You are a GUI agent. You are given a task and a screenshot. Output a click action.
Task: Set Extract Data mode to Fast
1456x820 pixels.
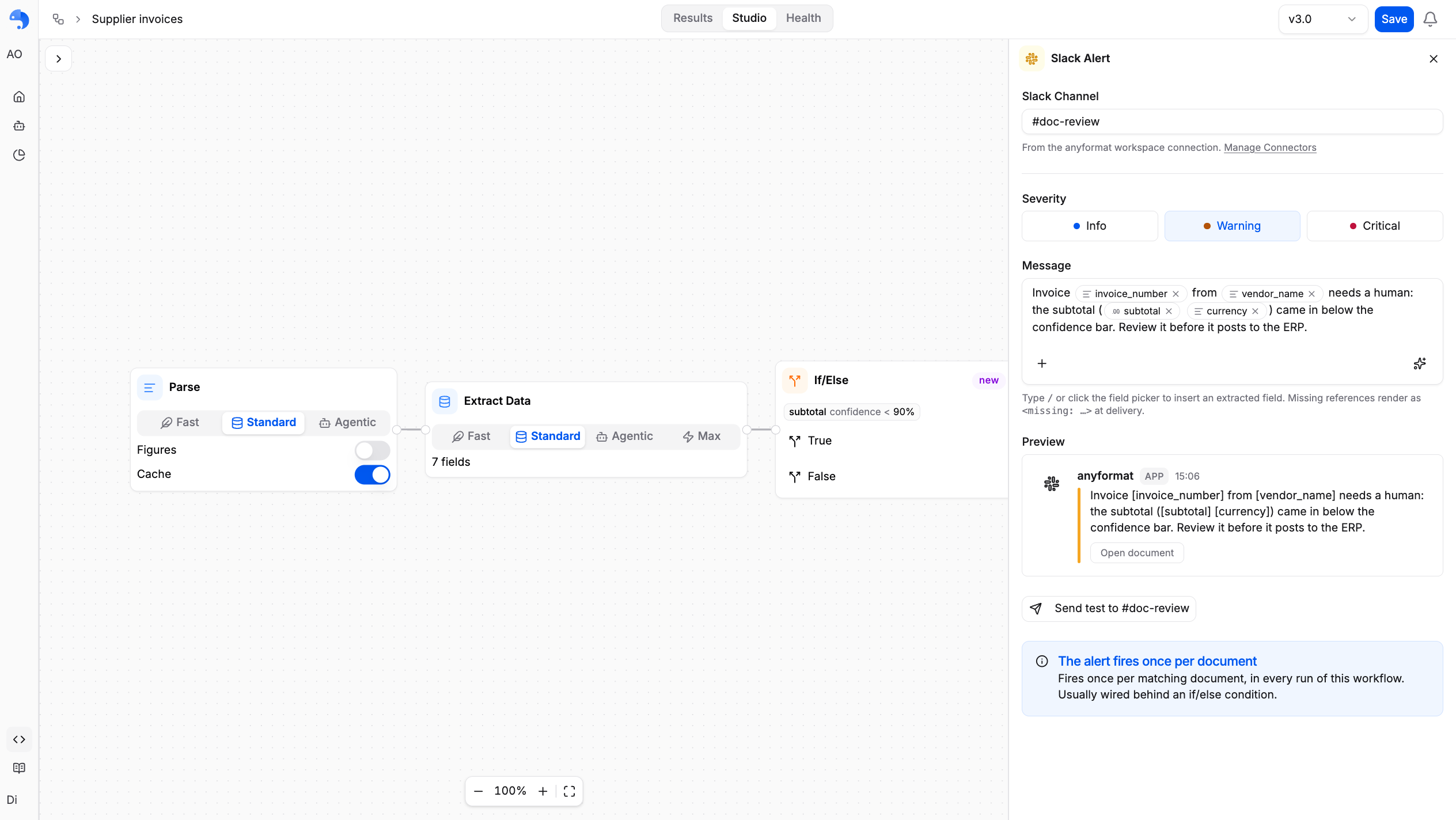coord(471,436)
